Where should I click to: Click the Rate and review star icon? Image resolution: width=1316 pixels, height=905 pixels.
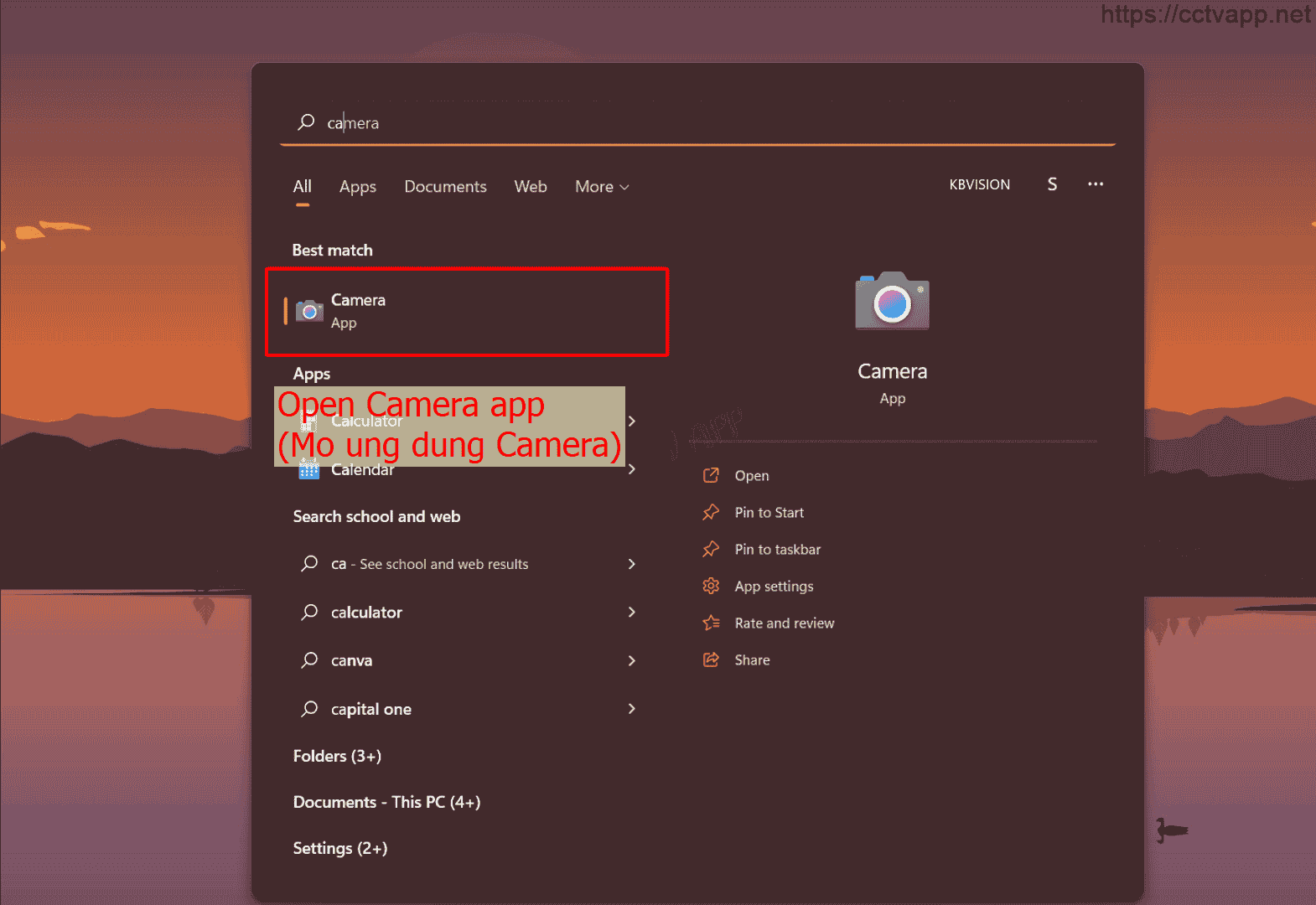click(711, 623)
